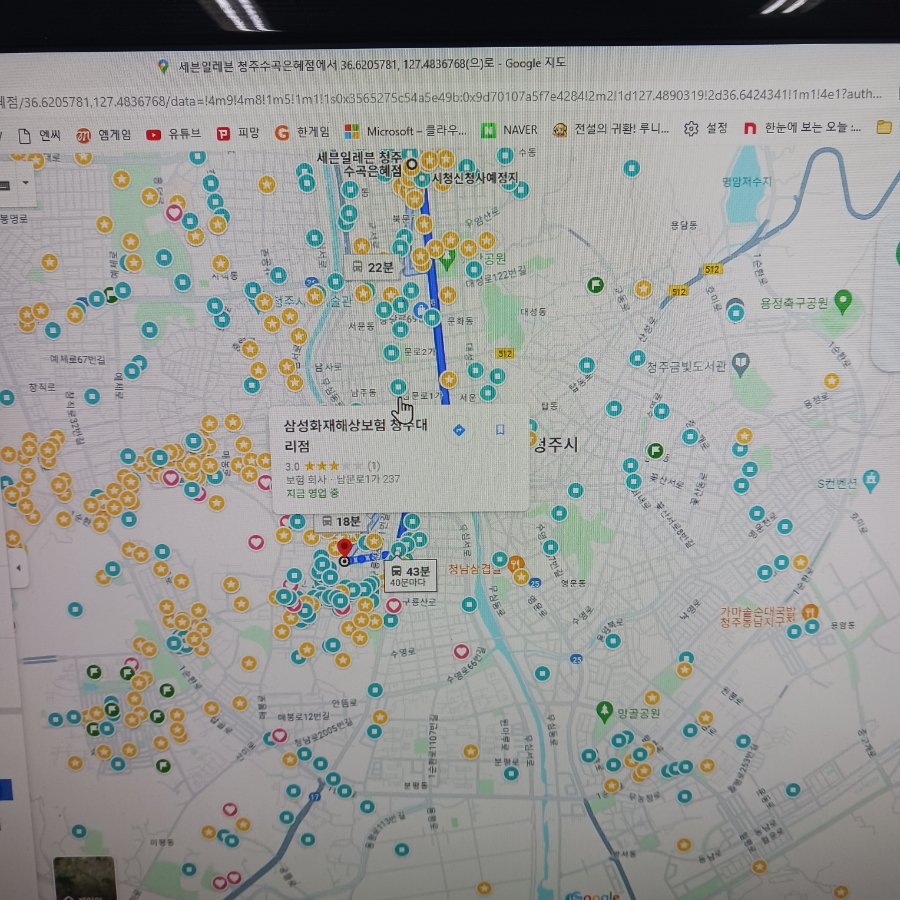Open the 엠게임 bookmark

[x=104, y=135]
